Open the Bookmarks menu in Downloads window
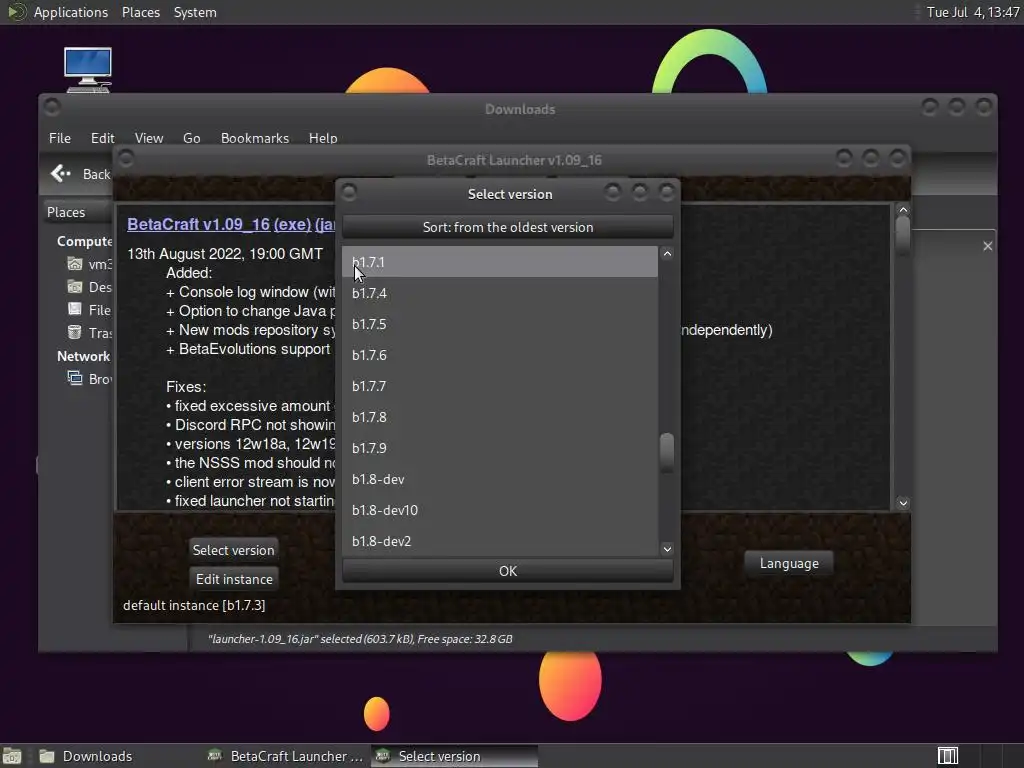This screenshot has height=768, width=1024. tap(255, 138)
